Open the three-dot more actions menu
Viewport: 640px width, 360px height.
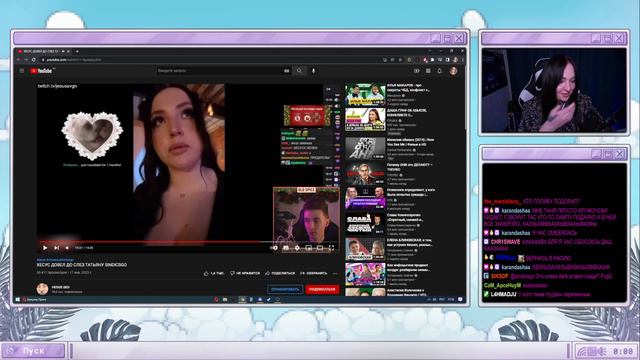(335, 273)
